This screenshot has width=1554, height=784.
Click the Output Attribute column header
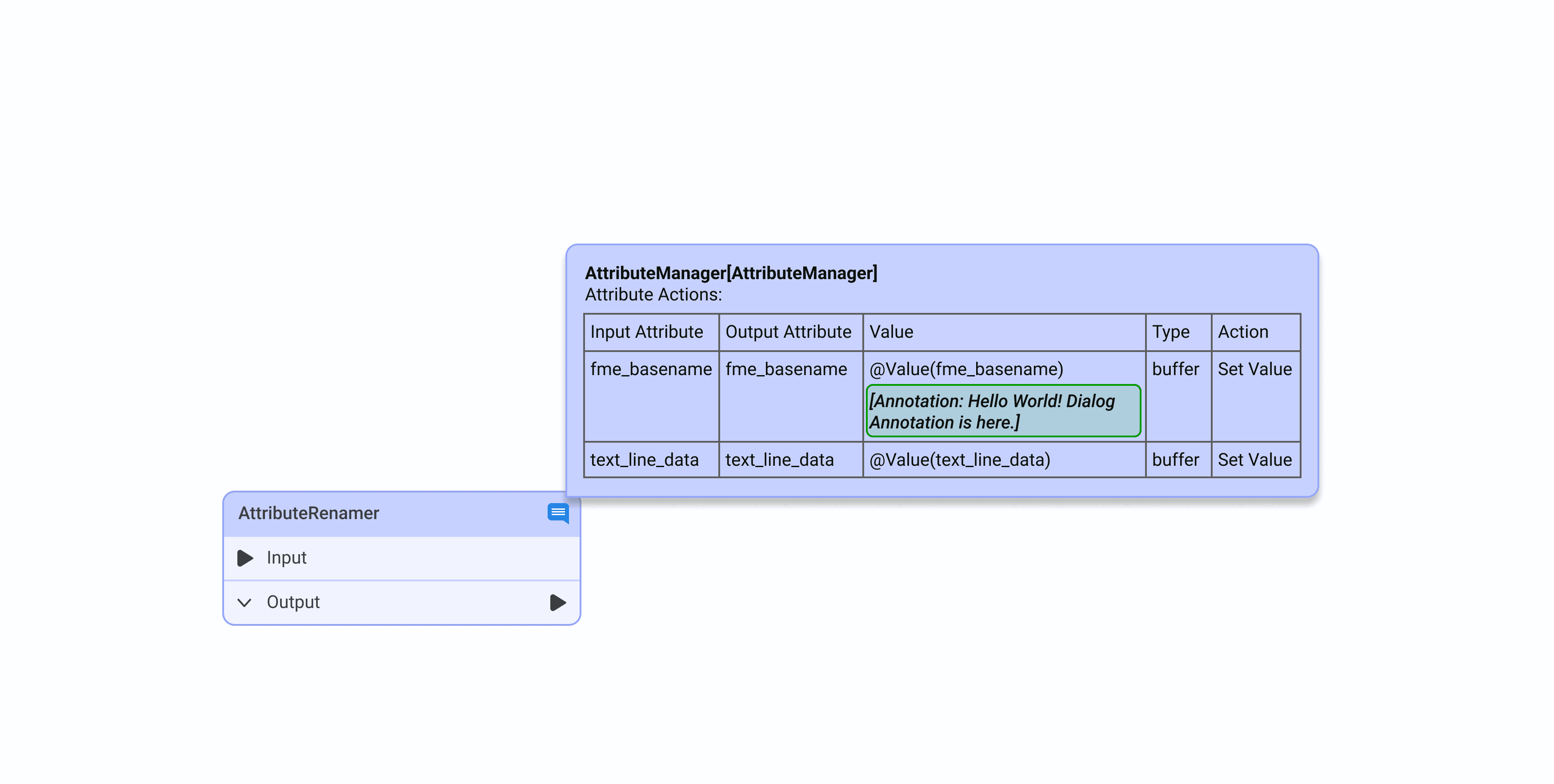tap(788, 332)
